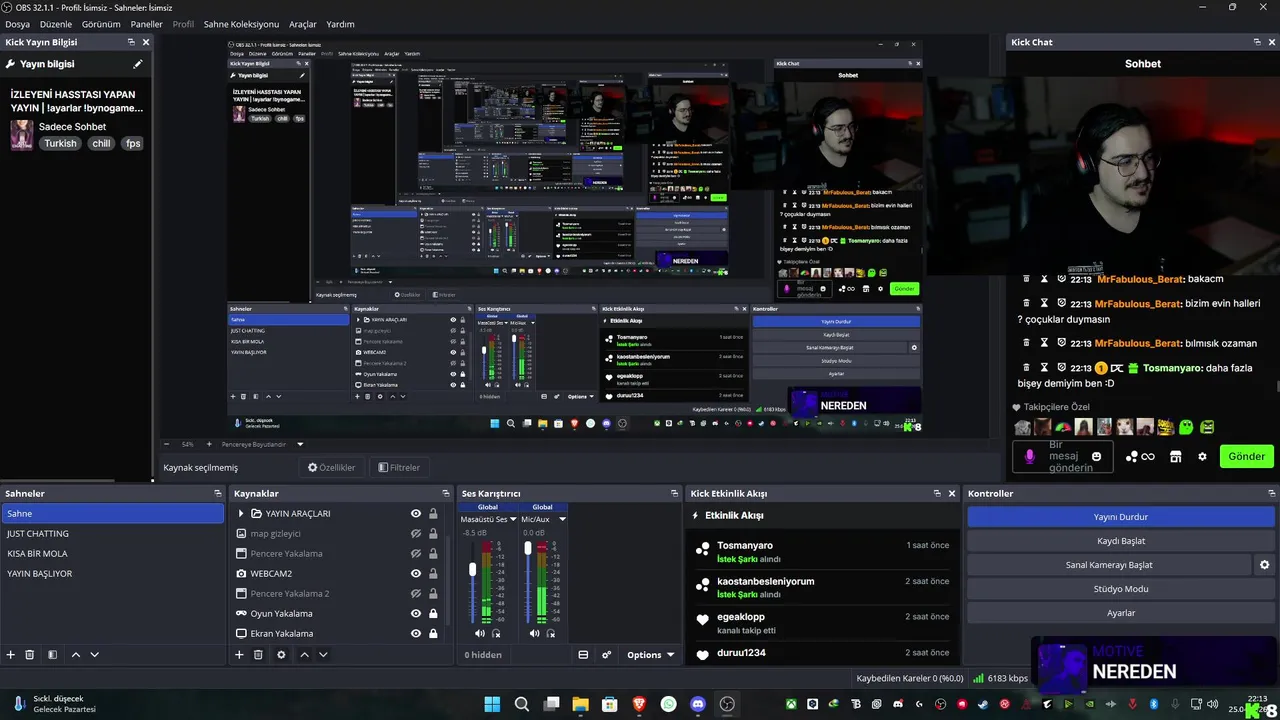Move scene down in Sahneler toolbar

tap(95, 655)
